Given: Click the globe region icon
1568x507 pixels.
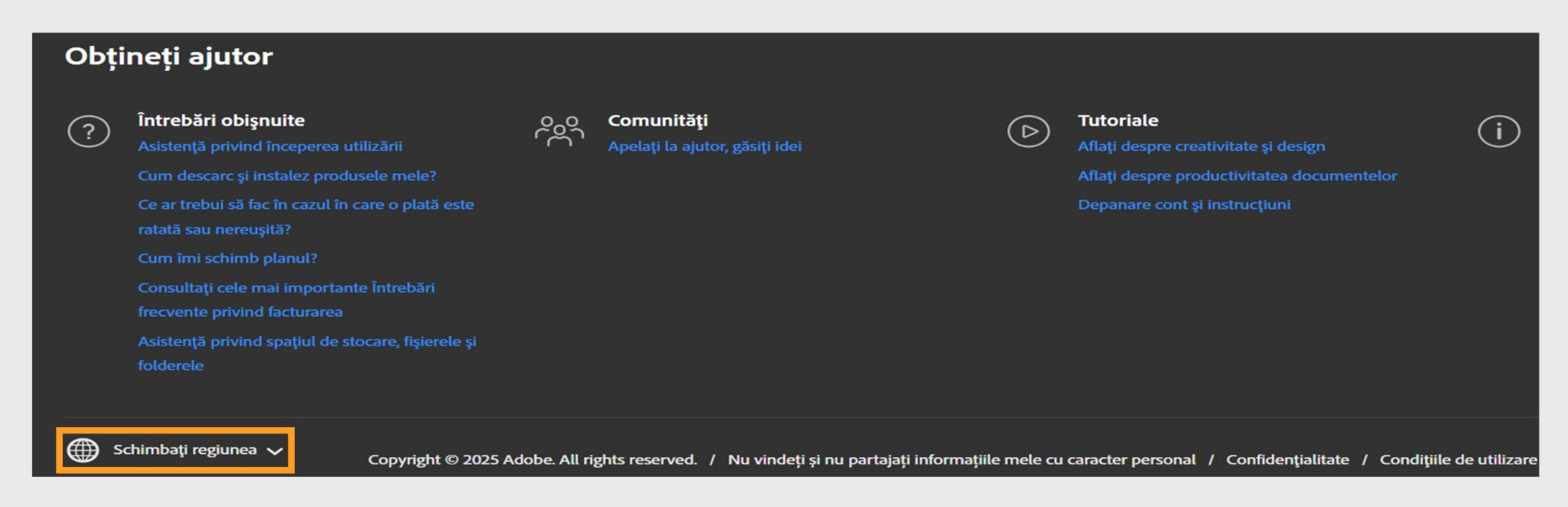Looking at the screenshot, I should (x=82, y=450).
